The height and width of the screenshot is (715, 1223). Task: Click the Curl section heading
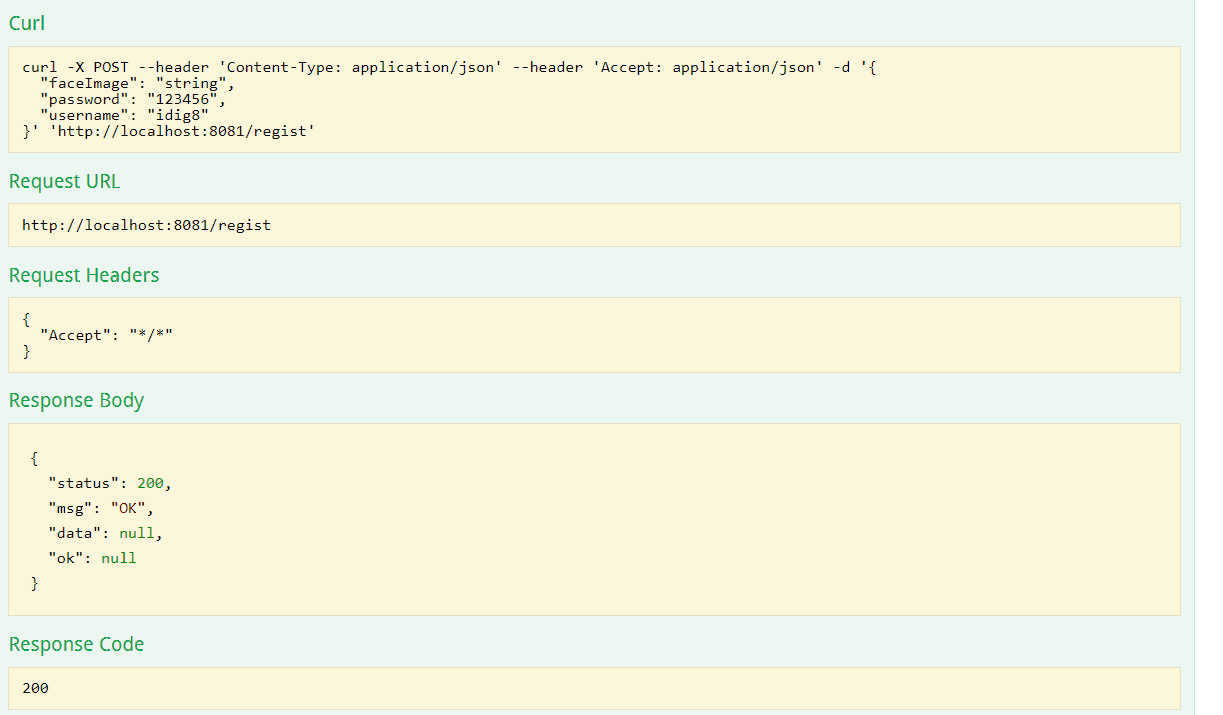[x=27, y=23]
